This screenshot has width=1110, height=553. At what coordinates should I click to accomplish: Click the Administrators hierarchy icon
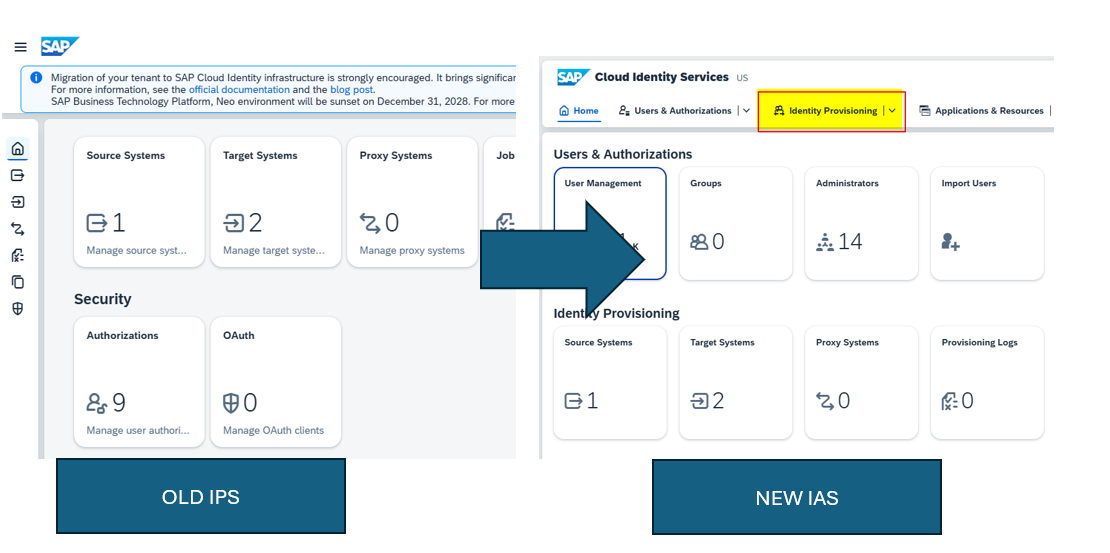(x=825, y=242)
